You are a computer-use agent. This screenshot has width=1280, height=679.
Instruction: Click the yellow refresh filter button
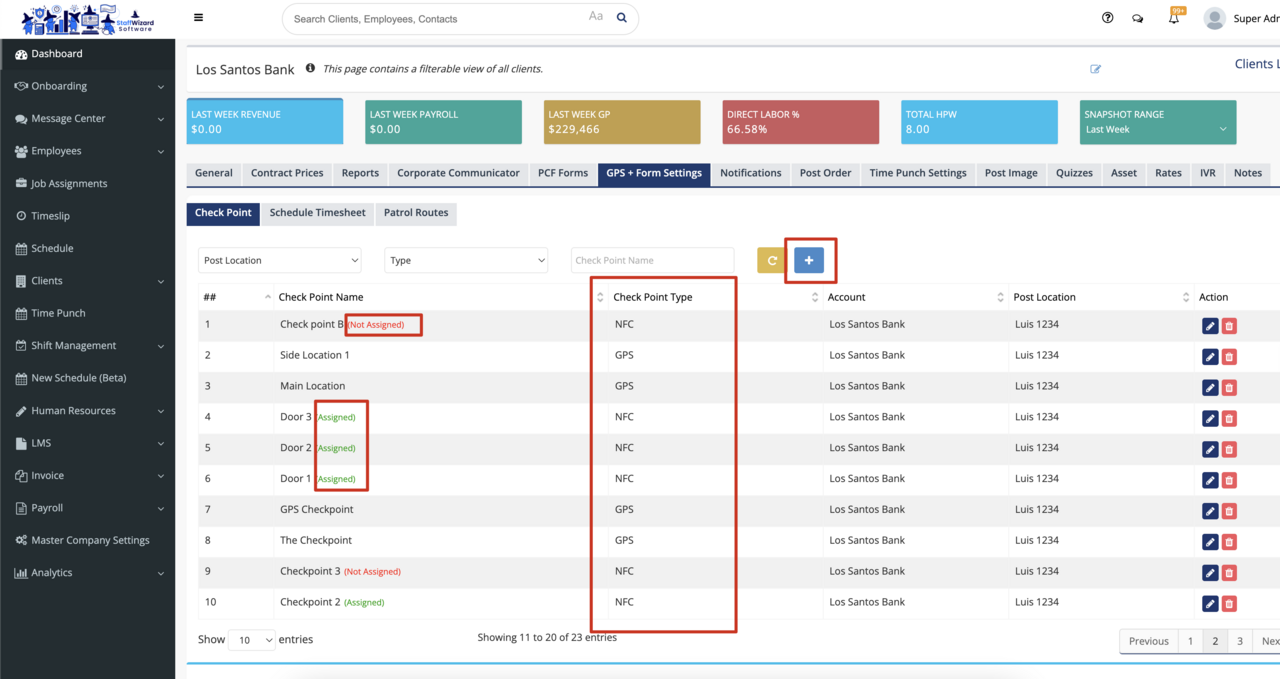[x=771, y=260]
